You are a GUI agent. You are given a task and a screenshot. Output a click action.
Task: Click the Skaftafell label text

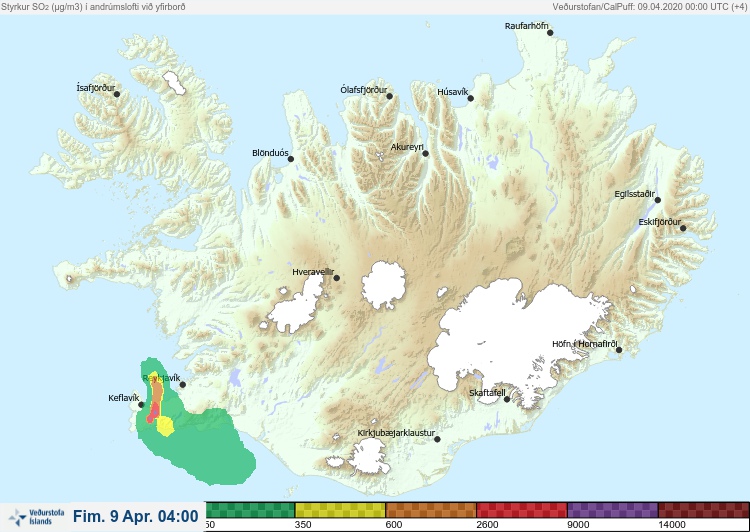pyautogui.click(x=487, y=393)
